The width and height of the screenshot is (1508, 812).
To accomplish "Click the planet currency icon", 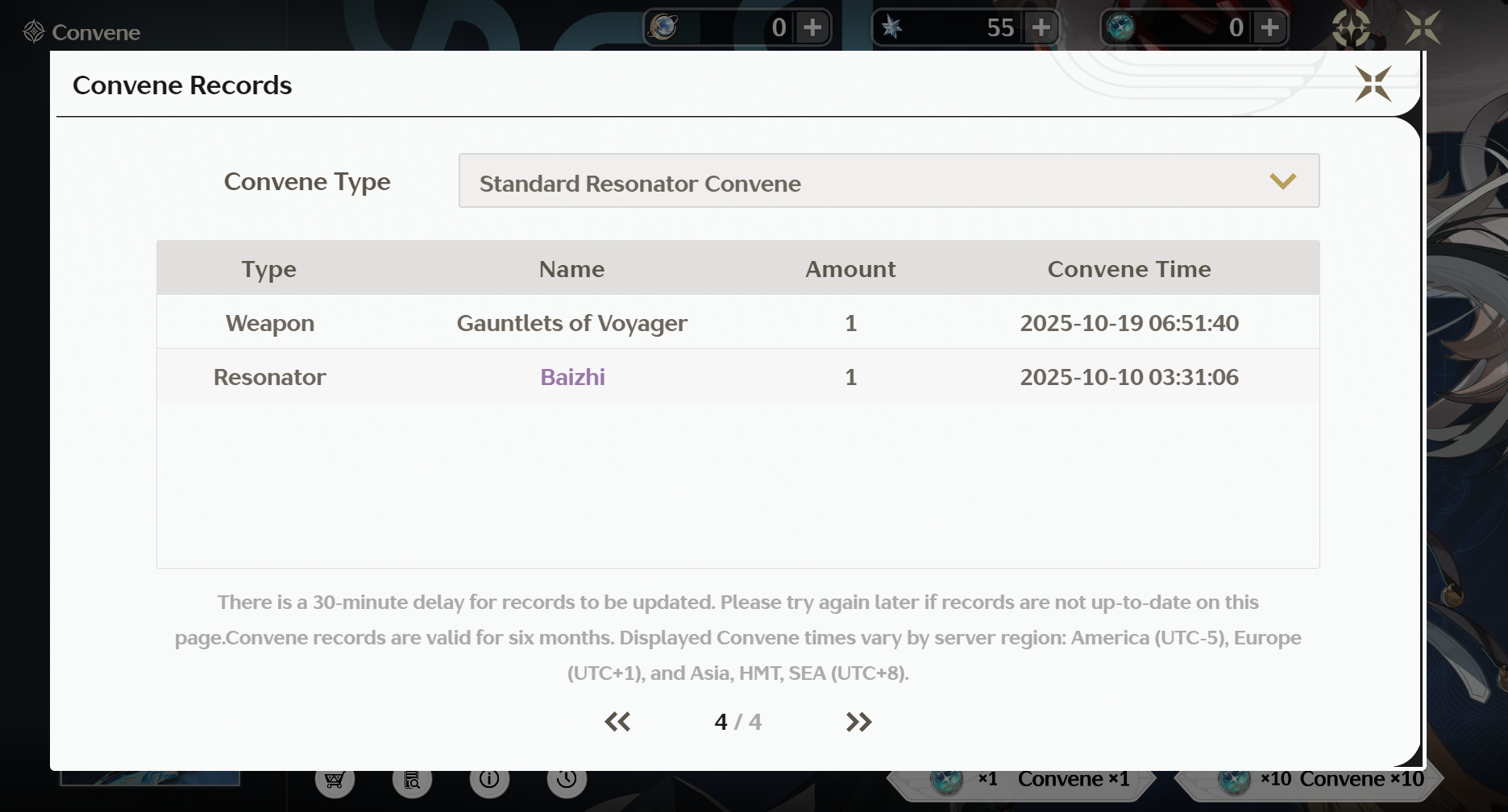I will click(x=663, y=27).
